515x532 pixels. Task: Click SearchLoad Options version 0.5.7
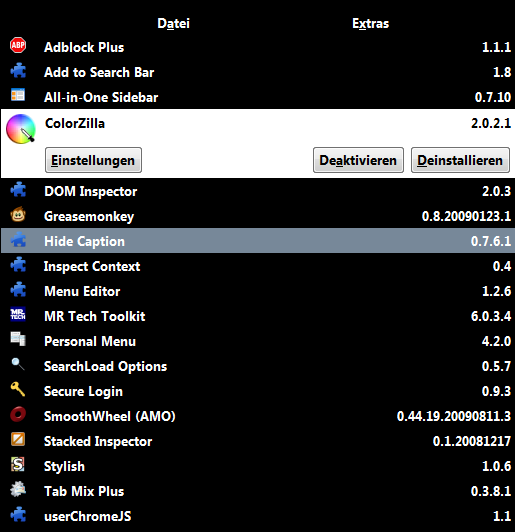pos(496,366)
